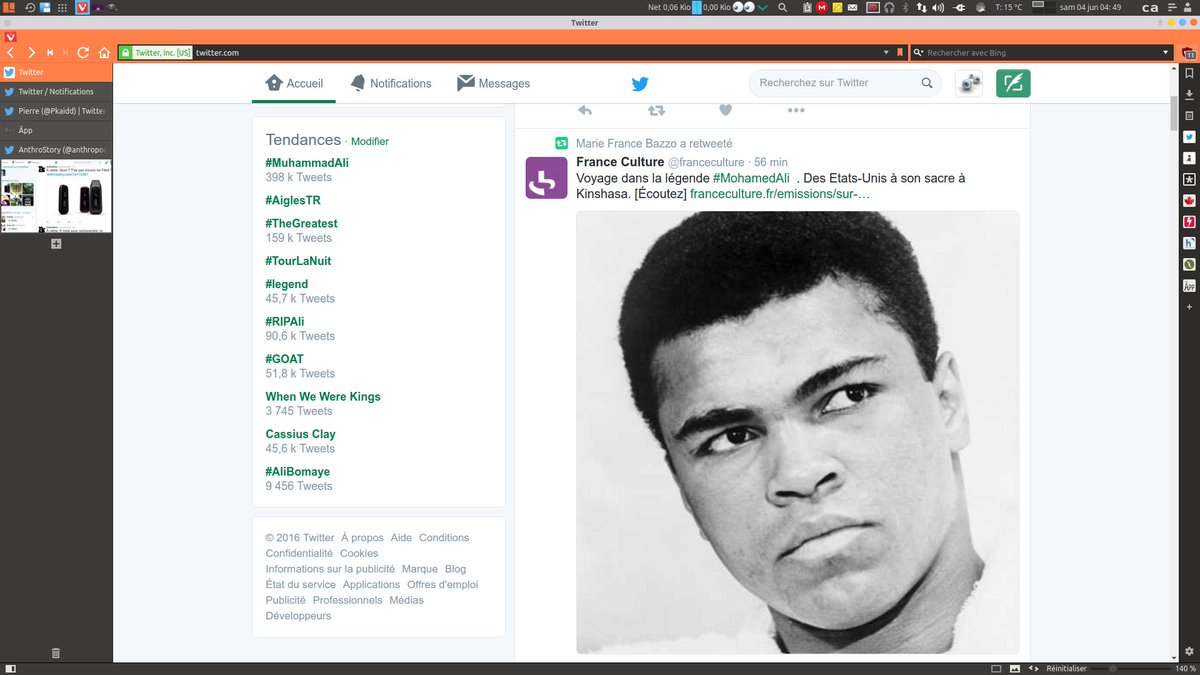Click the Twitter search field

pyautogui.click(x=840, y=83)
